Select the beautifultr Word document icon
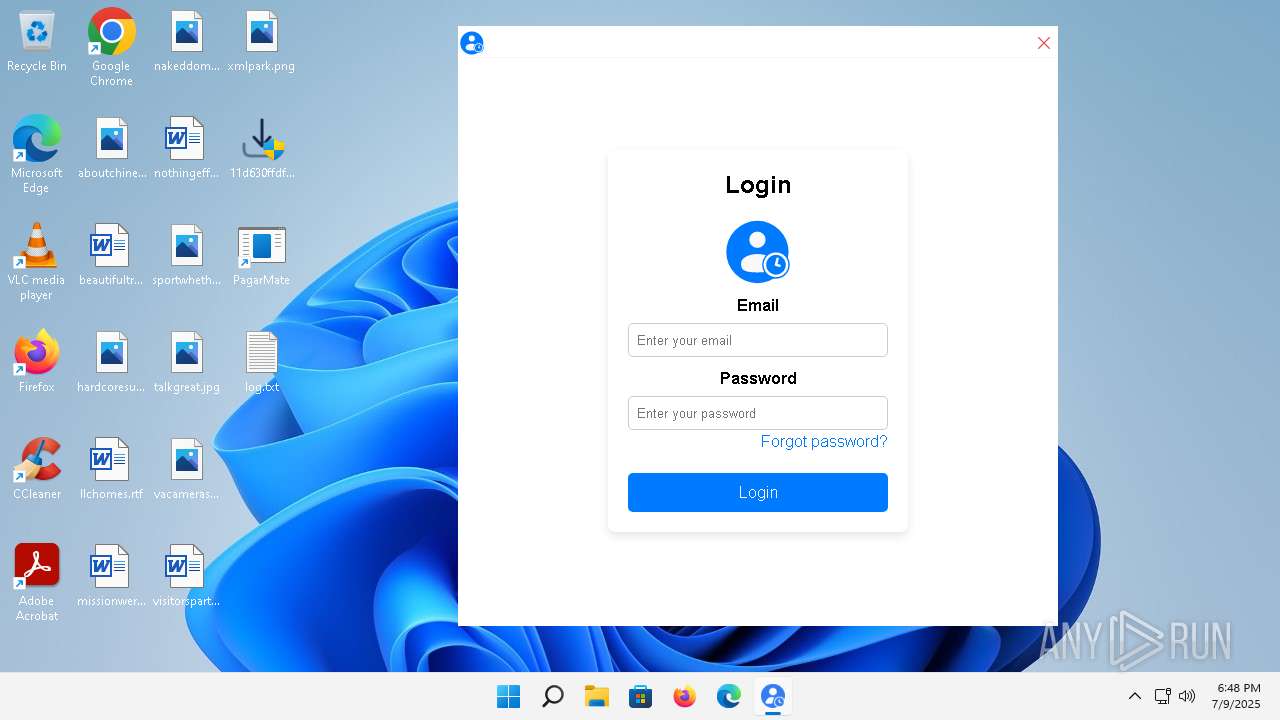The image size is (1280, 720). [111, 255]
